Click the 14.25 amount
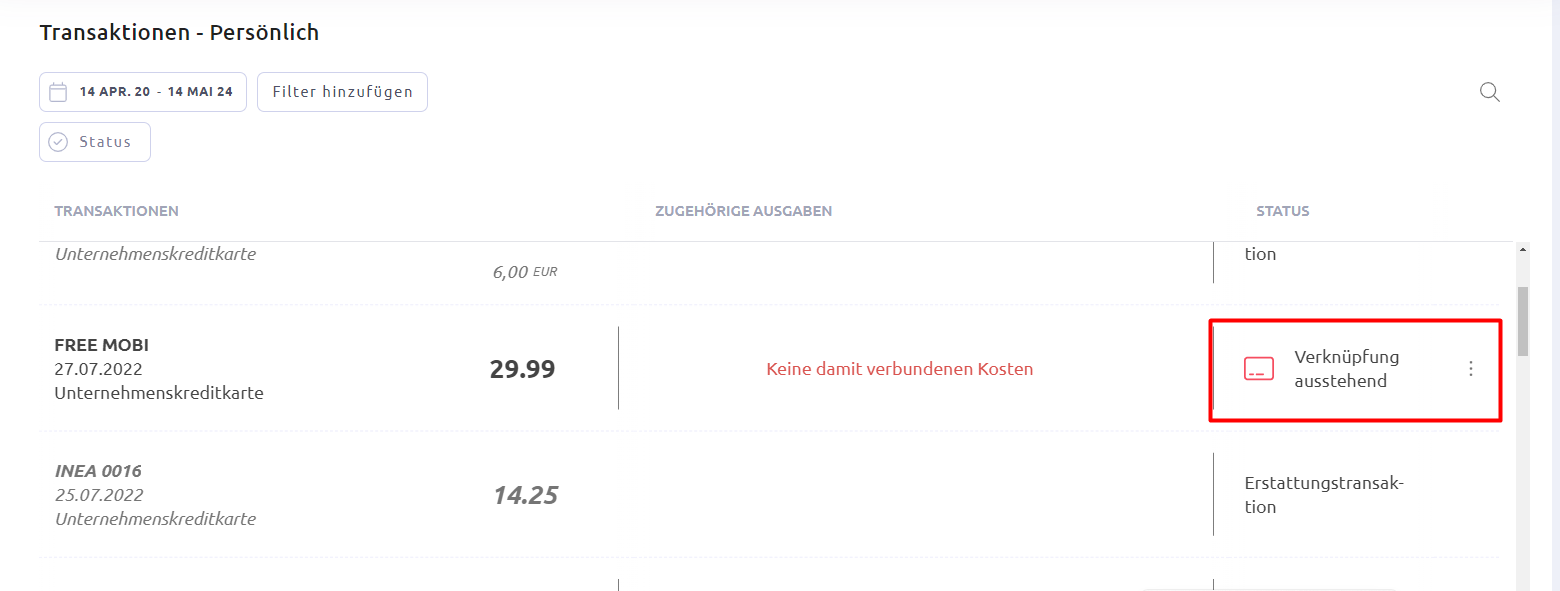The height and width of the screenshot is (591, 1560). pyautogui.click(x=525, y=495)
